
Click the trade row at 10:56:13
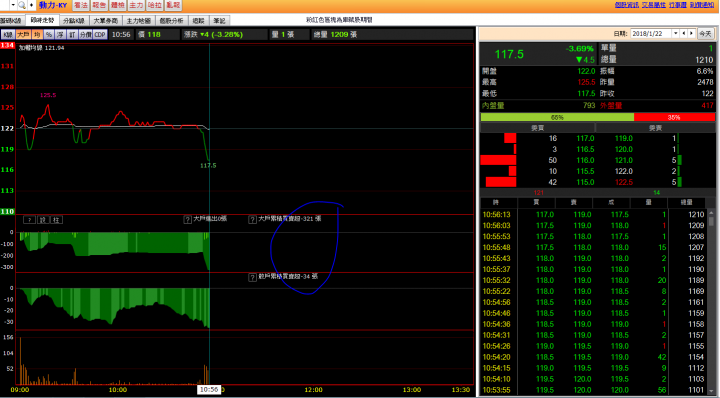coord(593,214)
